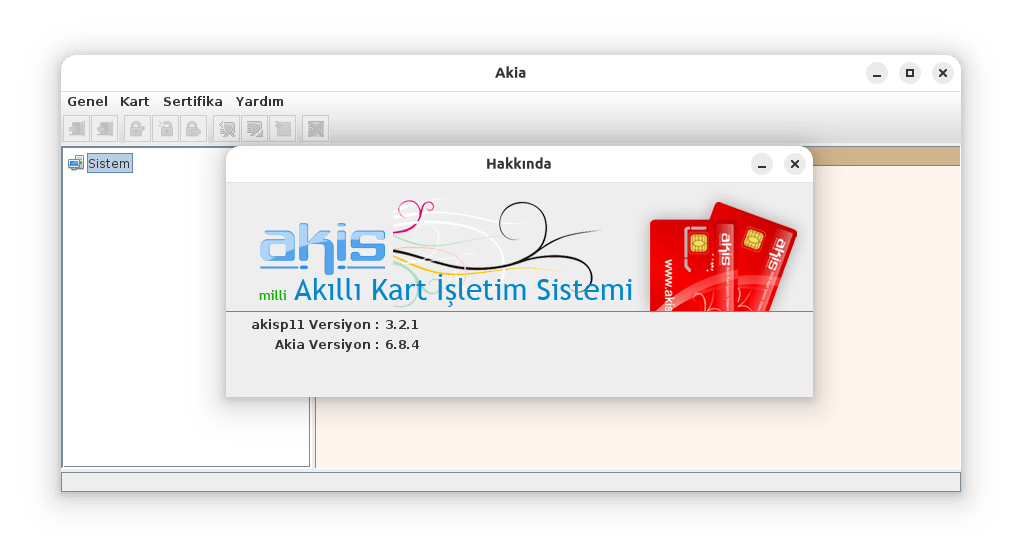The width and height of the screenshot is (1022, 559).
Task: Click the door-with-plus login toolbar icon
Action: click(x=76, y=128)
